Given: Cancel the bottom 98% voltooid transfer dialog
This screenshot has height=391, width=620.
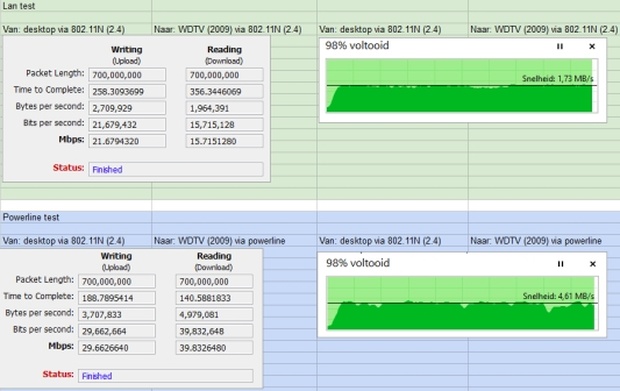Looking at the screenshot, I should (592, 264).
